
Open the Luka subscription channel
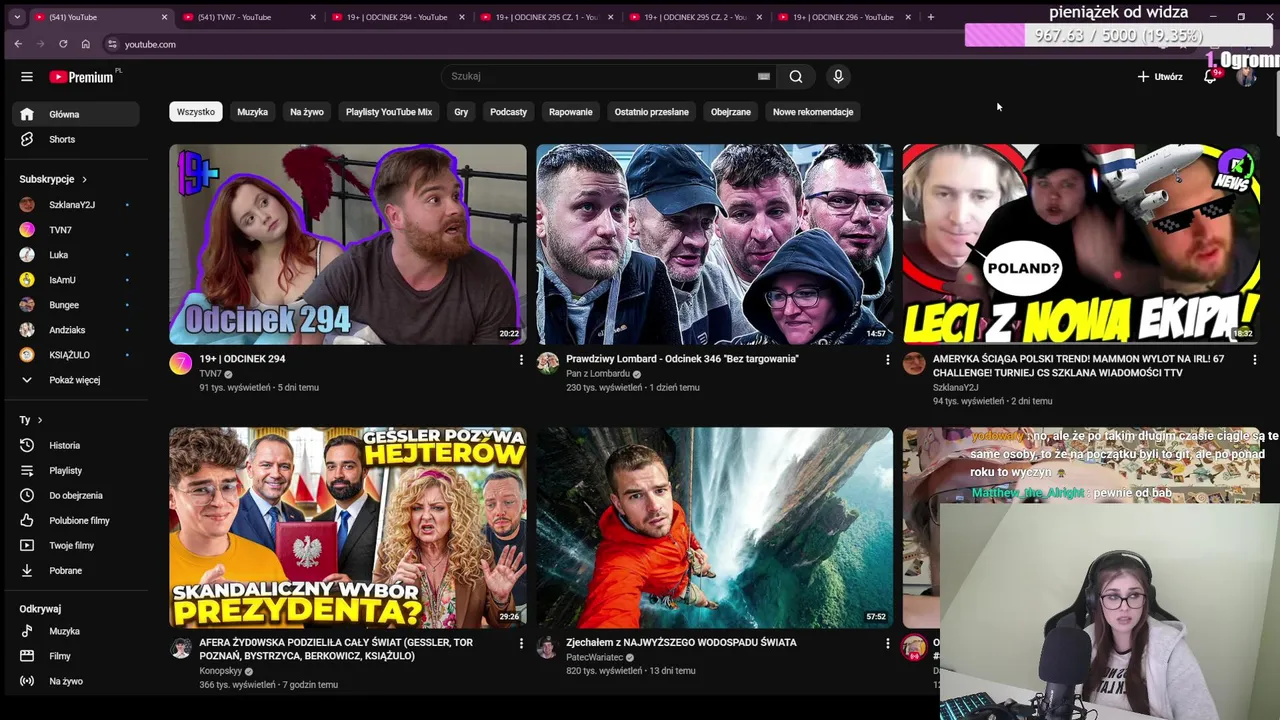pos(76,255)
